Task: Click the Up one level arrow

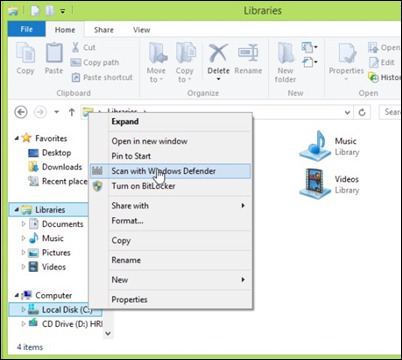Action: (x=72, y=112)
